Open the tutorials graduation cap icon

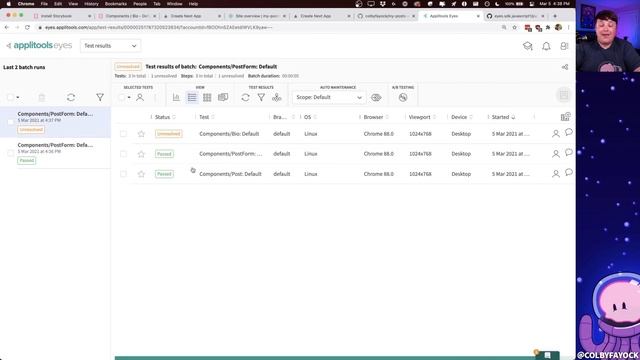pos(528,46)
